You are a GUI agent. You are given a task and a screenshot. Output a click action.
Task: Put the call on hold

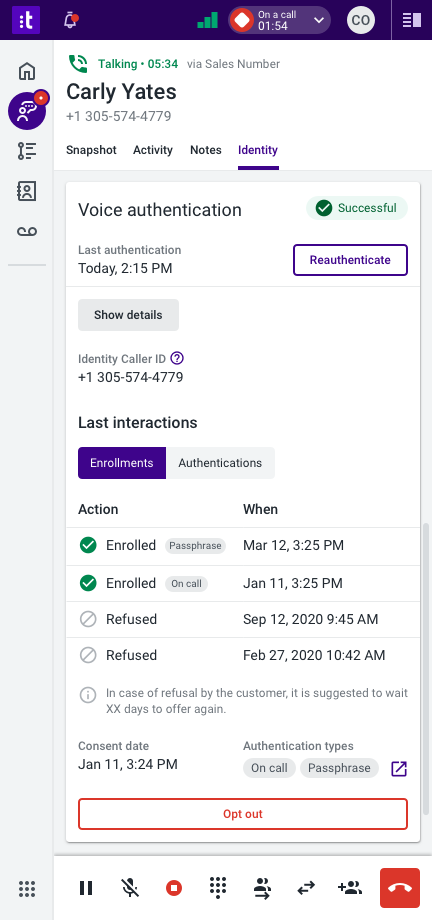tap(86, 888)
